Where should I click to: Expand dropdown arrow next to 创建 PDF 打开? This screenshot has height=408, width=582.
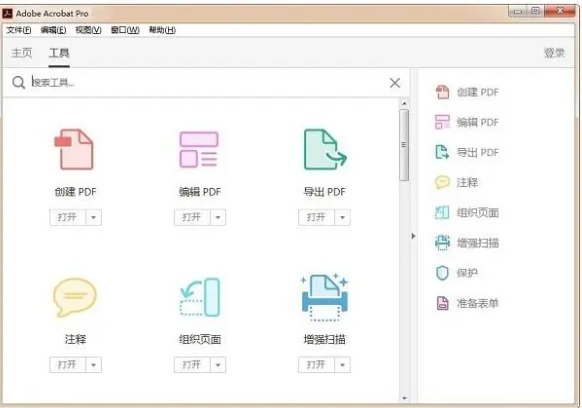tap(94, 217)
